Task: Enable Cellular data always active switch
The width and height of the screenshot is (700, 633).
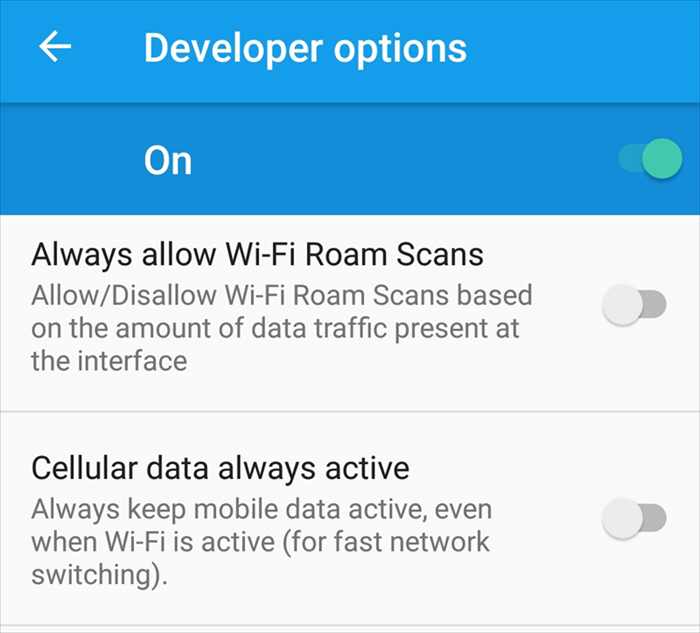Action: (x=634, y=518)
